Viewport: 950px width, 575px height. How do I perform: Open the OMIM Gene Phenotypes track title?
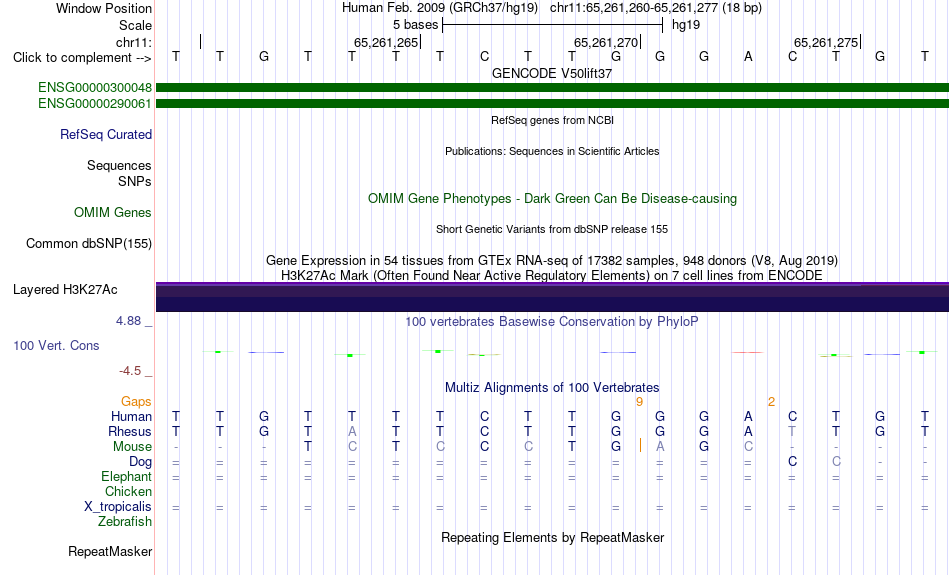tap(552, 199)
